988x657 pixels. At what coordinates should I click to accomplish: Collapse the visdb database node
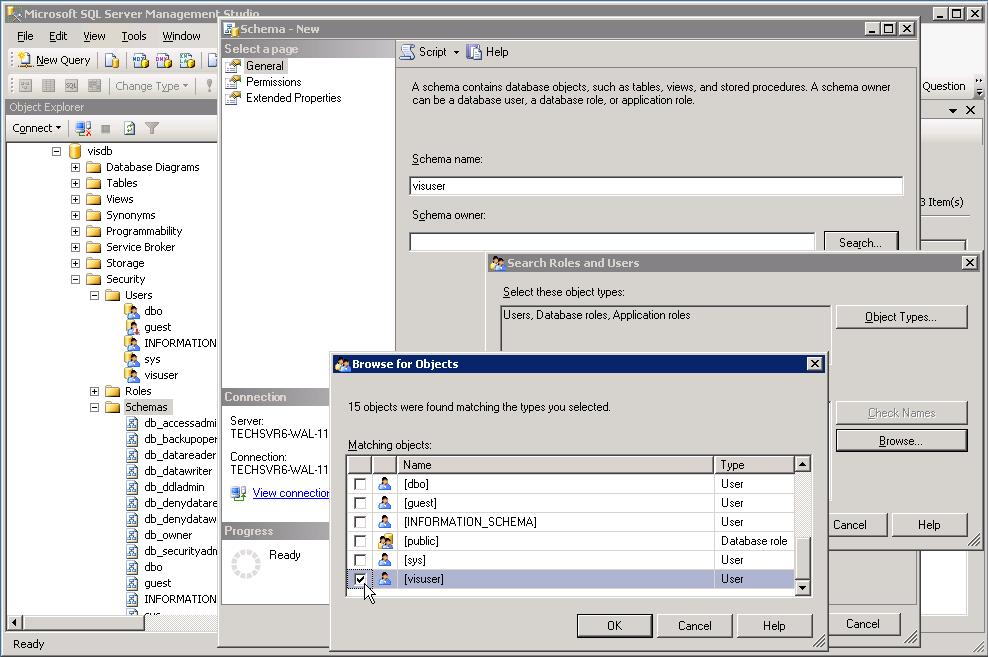point(57,151)
